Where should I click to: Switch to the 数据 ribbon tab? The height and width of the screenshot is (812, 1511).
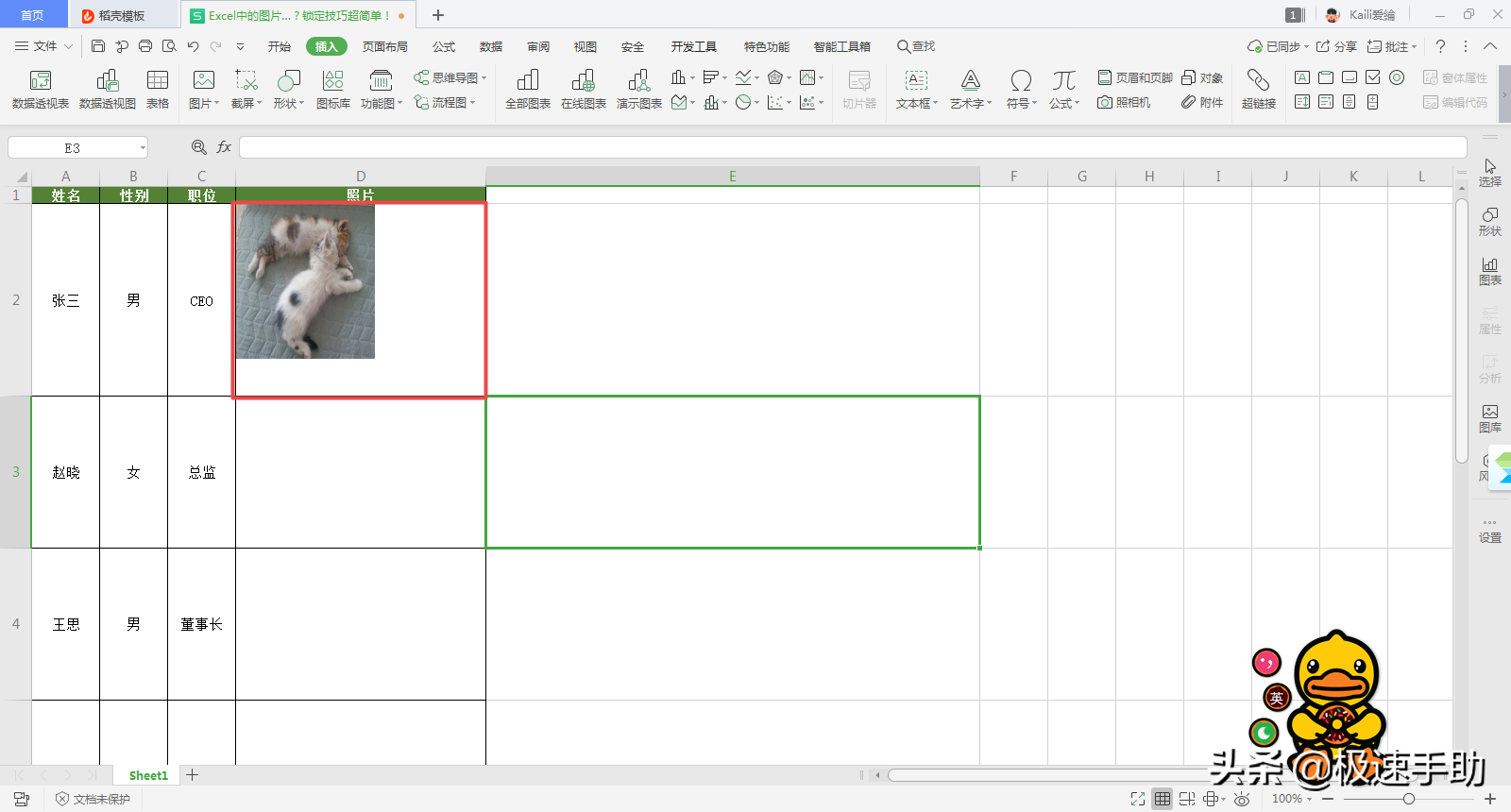click(491, 46)
